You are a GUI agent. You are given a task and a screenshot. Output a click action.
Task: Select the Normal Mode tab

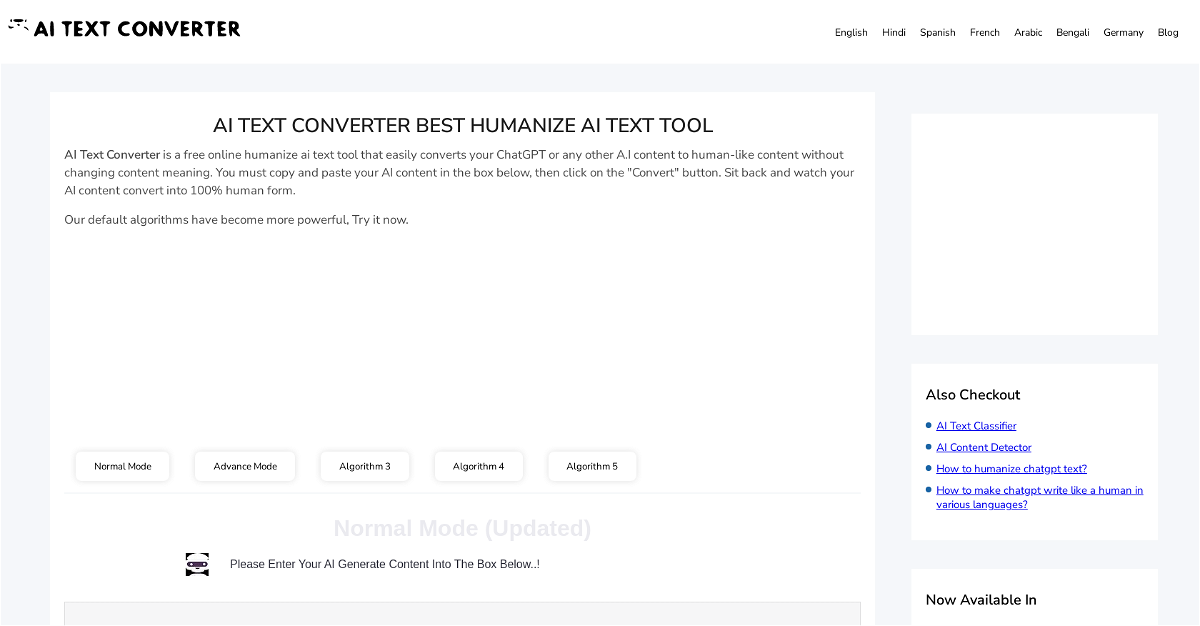pyautogui.click(x=123, y=466)
